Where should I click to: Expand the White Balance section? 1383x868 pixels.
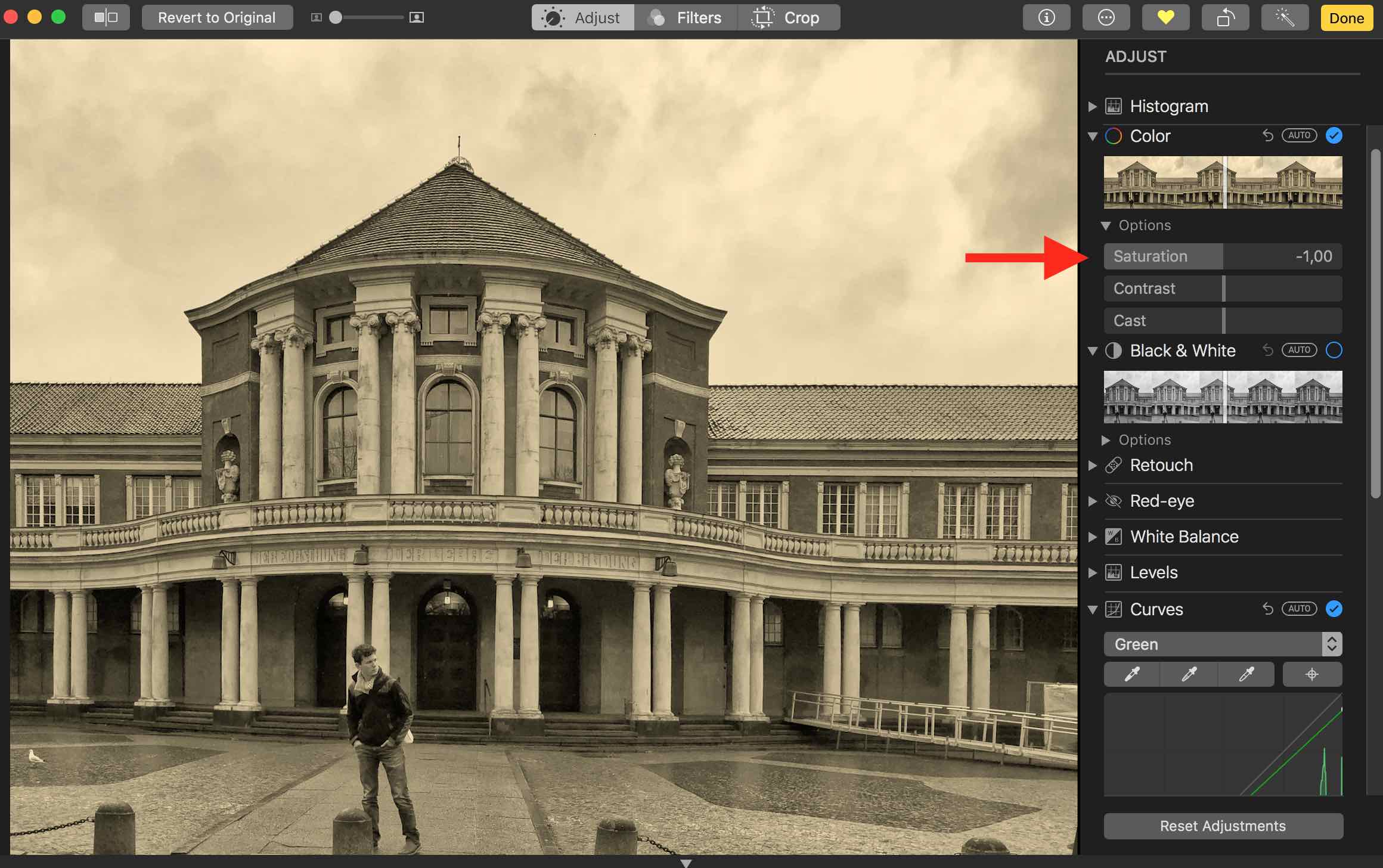click(x=1093, y=537)
